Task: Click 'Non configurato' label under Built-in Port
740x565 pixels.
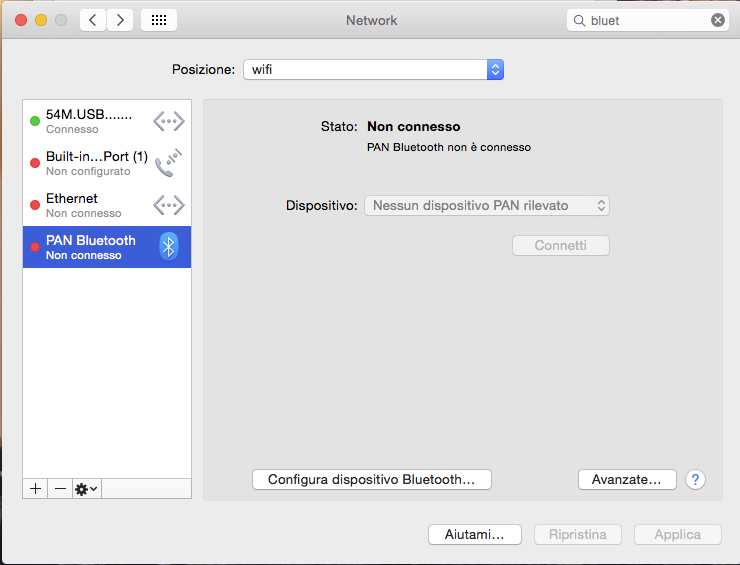Action: click(88, 171)
